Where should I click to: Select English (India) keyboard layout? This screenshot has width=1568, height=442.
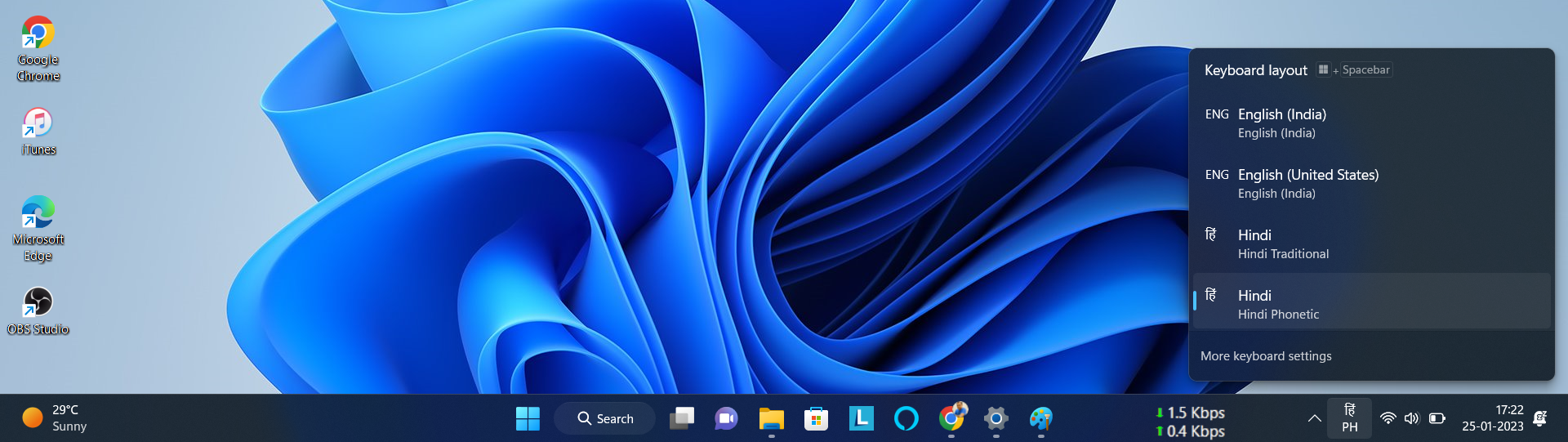point(1371,123)
